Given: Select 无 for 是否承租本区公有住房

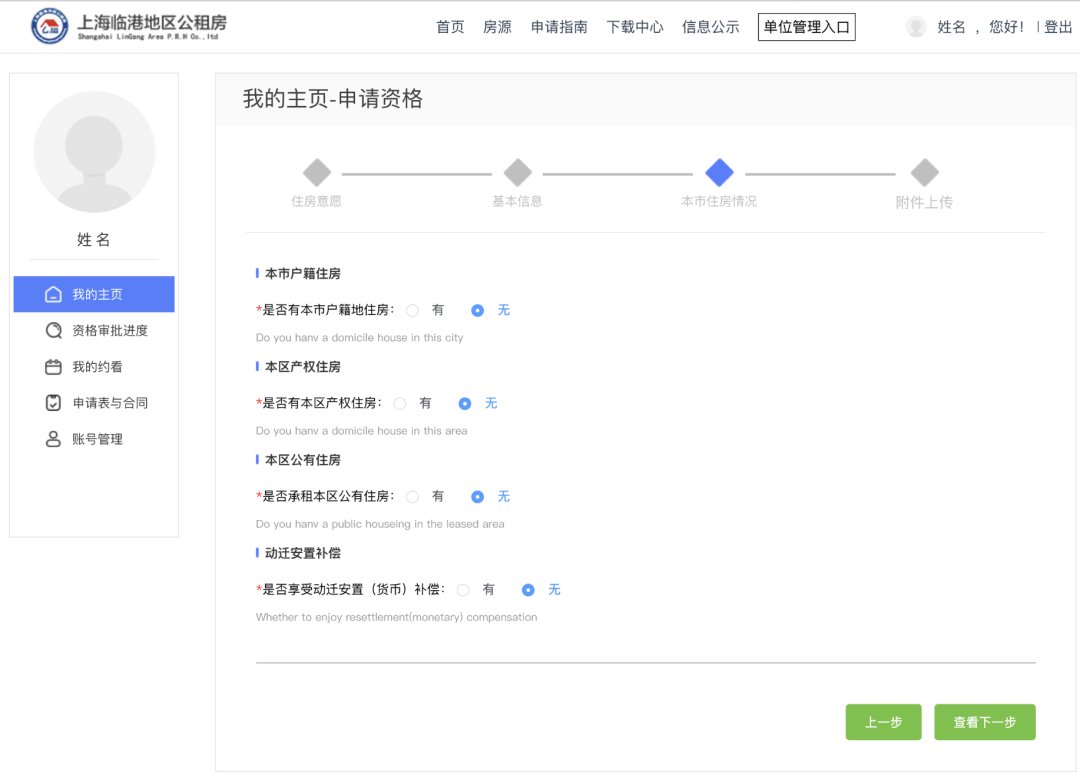Looking at the screenshot, I should (x=478, y=497).
